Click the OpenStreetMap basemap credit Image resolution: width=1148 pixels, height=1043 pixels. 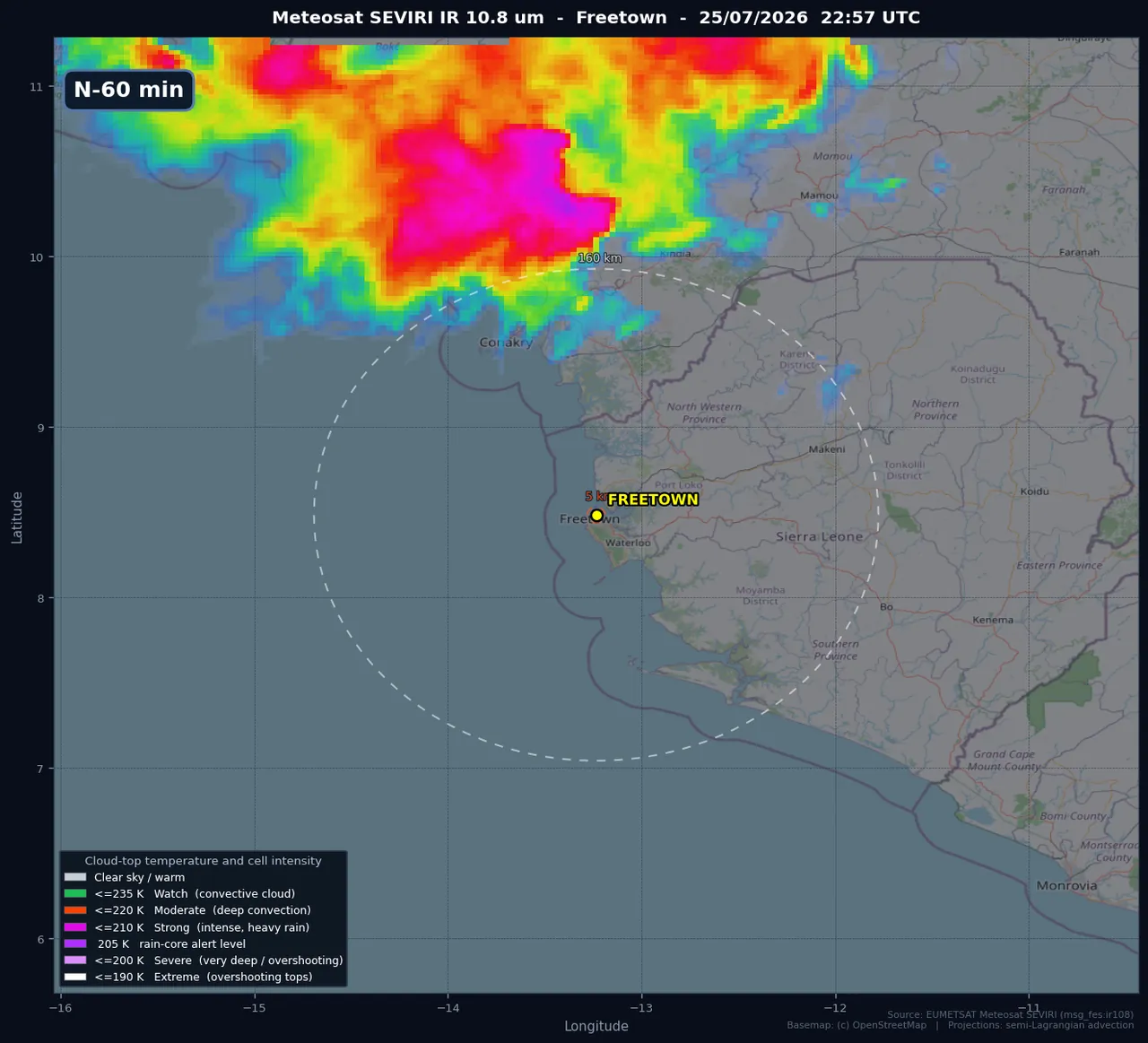pos(857,1025)
